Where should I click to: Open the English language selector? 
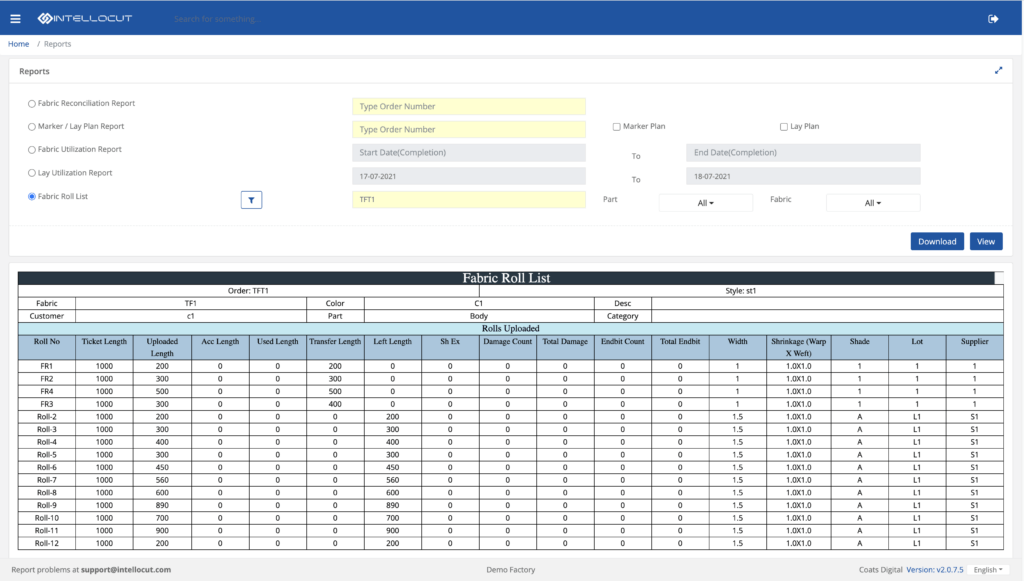[x=986, y=568]
